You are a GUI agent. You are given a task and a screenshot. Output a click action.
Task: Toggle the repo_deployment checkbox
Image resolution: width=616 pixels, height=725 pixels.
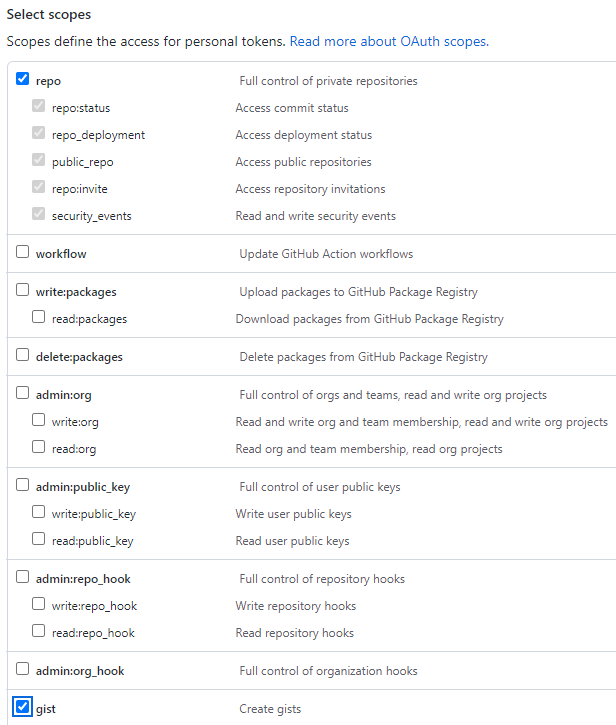pos(38,133)
